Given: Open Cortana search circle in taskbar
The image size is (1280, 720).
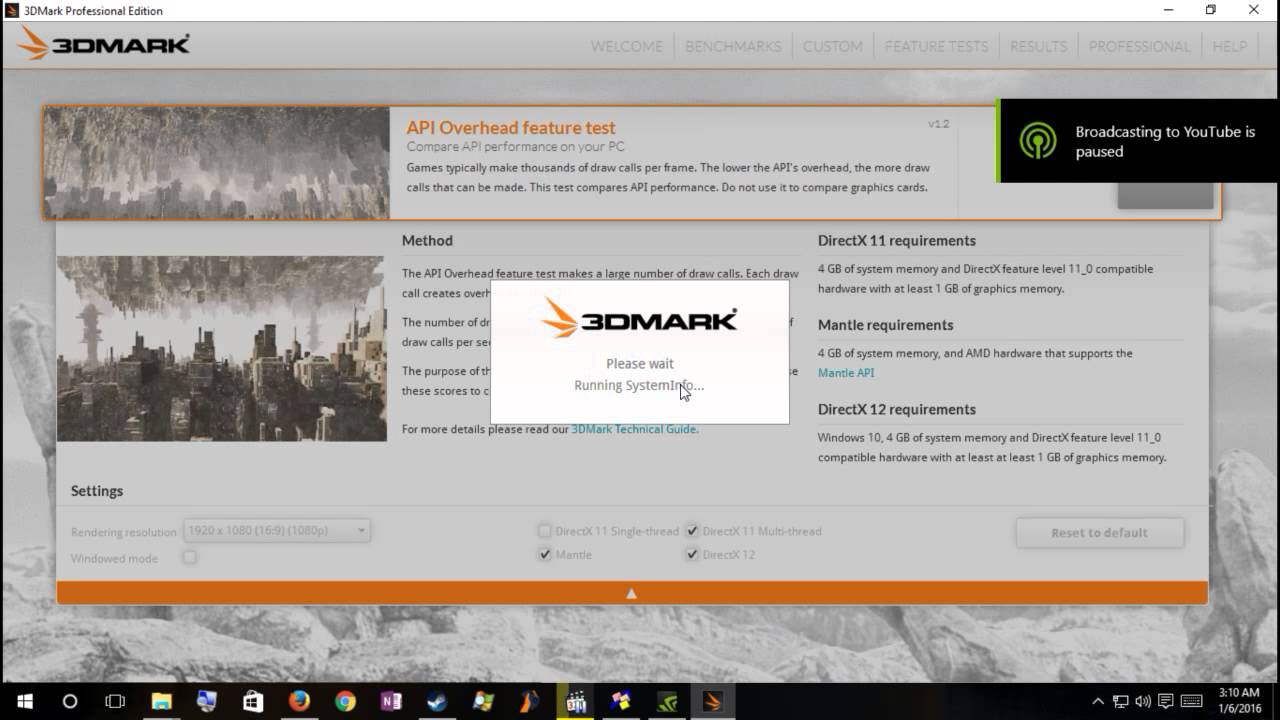Looking at the screenshot, I should [x=70, y=701].
